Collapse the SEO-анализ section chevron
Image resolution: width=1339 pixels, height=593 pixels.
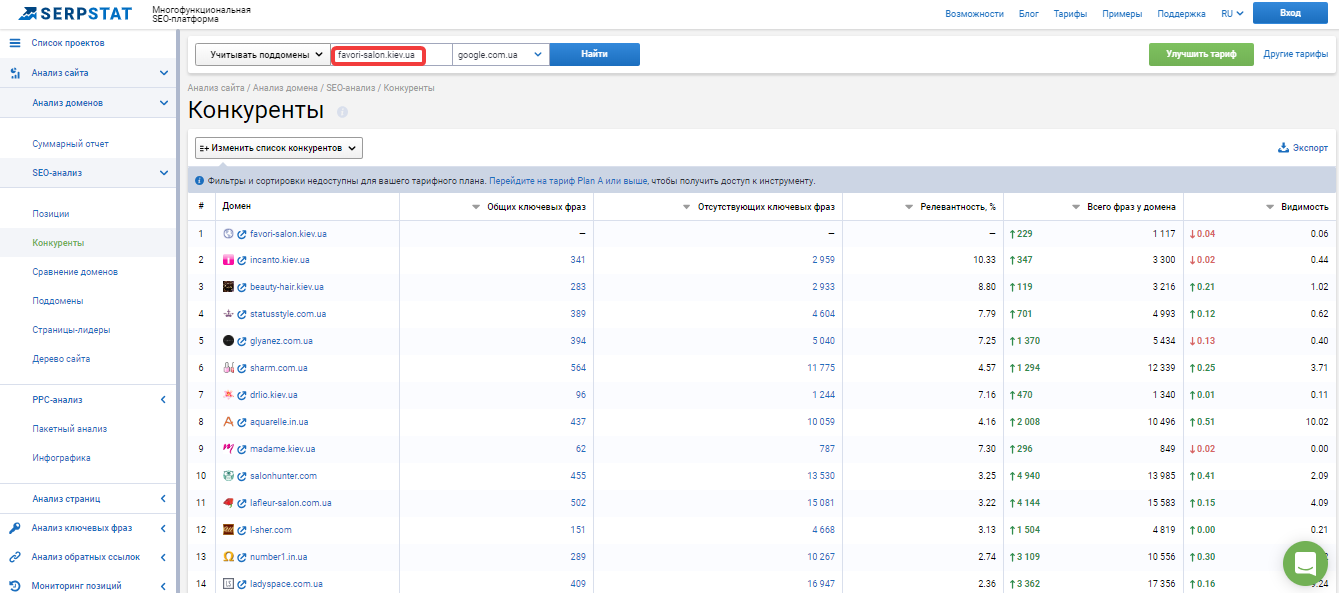tap(164, 173)
